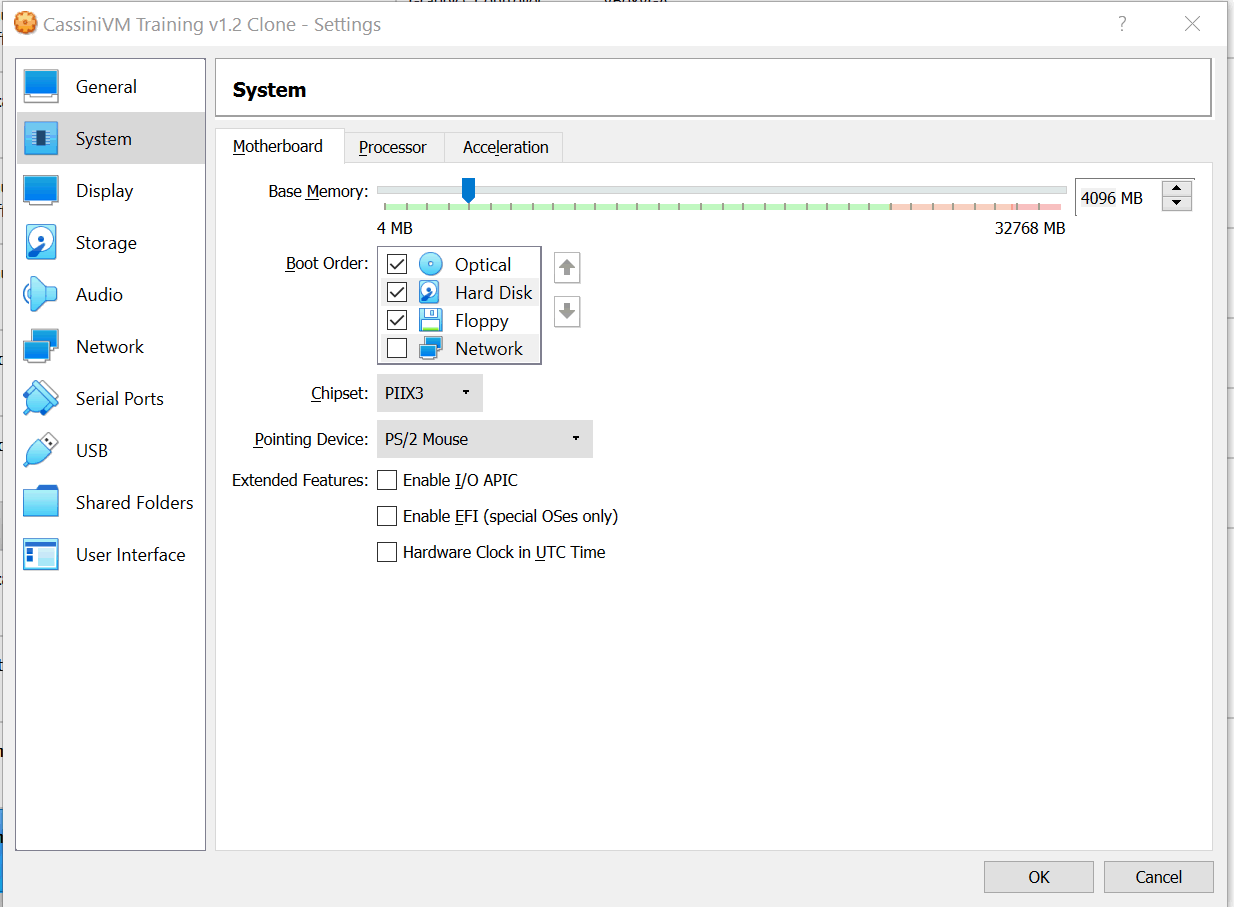Click the USB label in sidebar
Screen dimensions: 1234x907
click(x=92, y=451)
